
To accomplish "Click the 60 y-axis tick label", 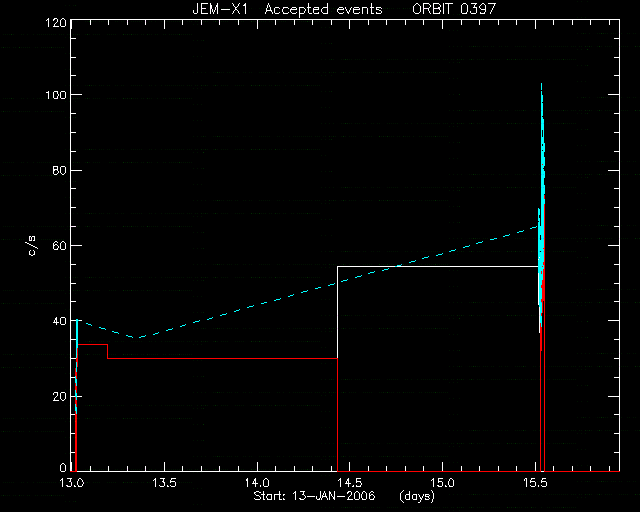I will pos(59,246).
